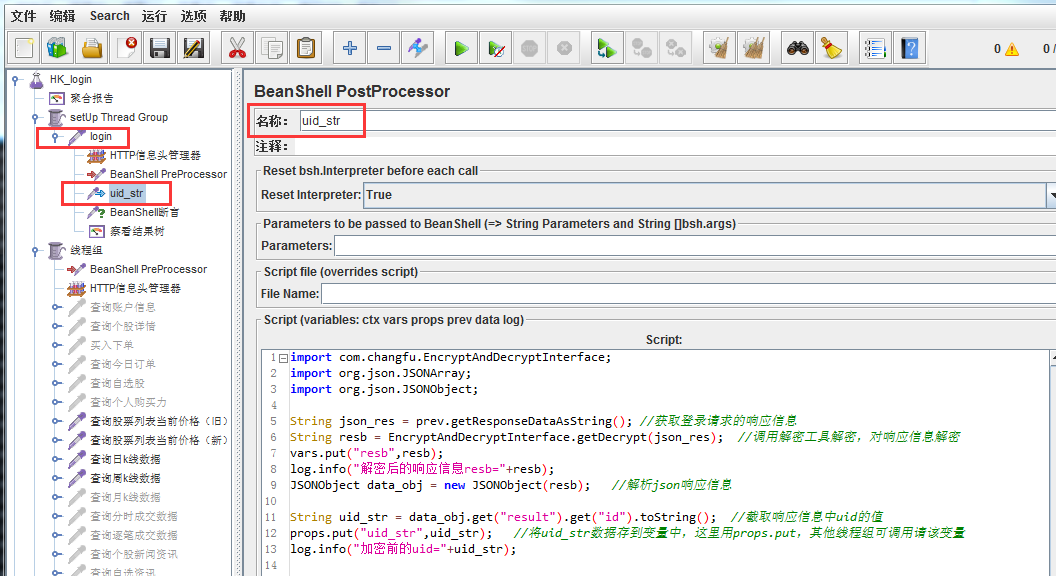Click the yellow warning triangle error counter
Viewport: 1056px width, 576px height.
[1012, 49]
